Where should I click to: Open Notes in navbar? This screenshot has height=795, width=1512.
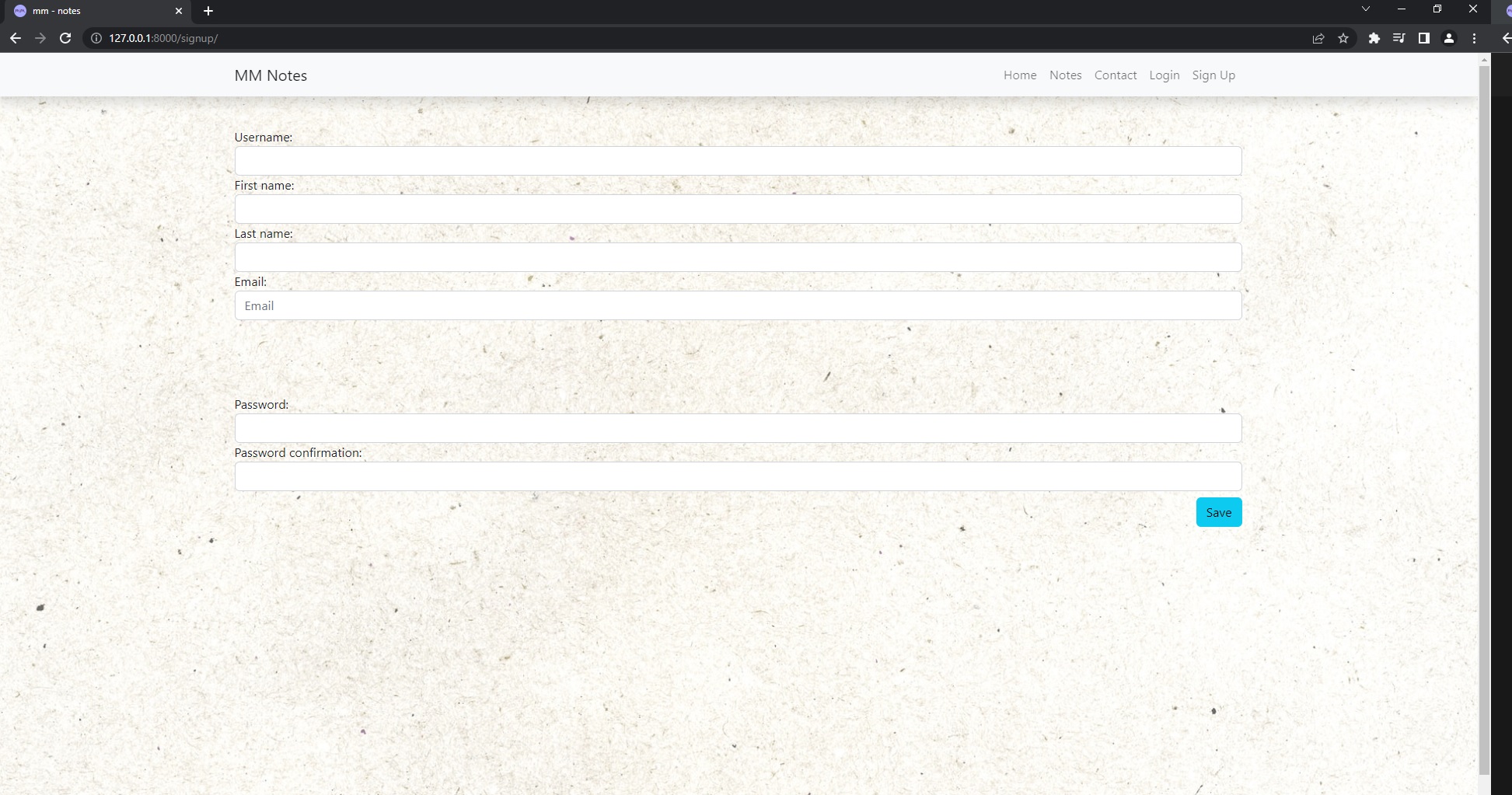point(1065,75)
